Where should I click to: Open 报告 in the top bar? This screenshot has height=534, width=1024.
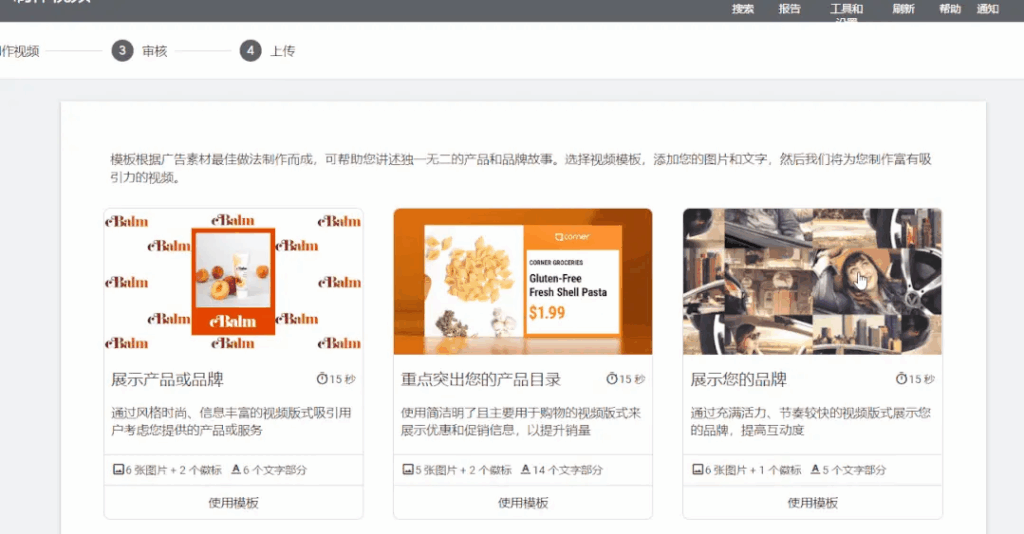(790, 9)
